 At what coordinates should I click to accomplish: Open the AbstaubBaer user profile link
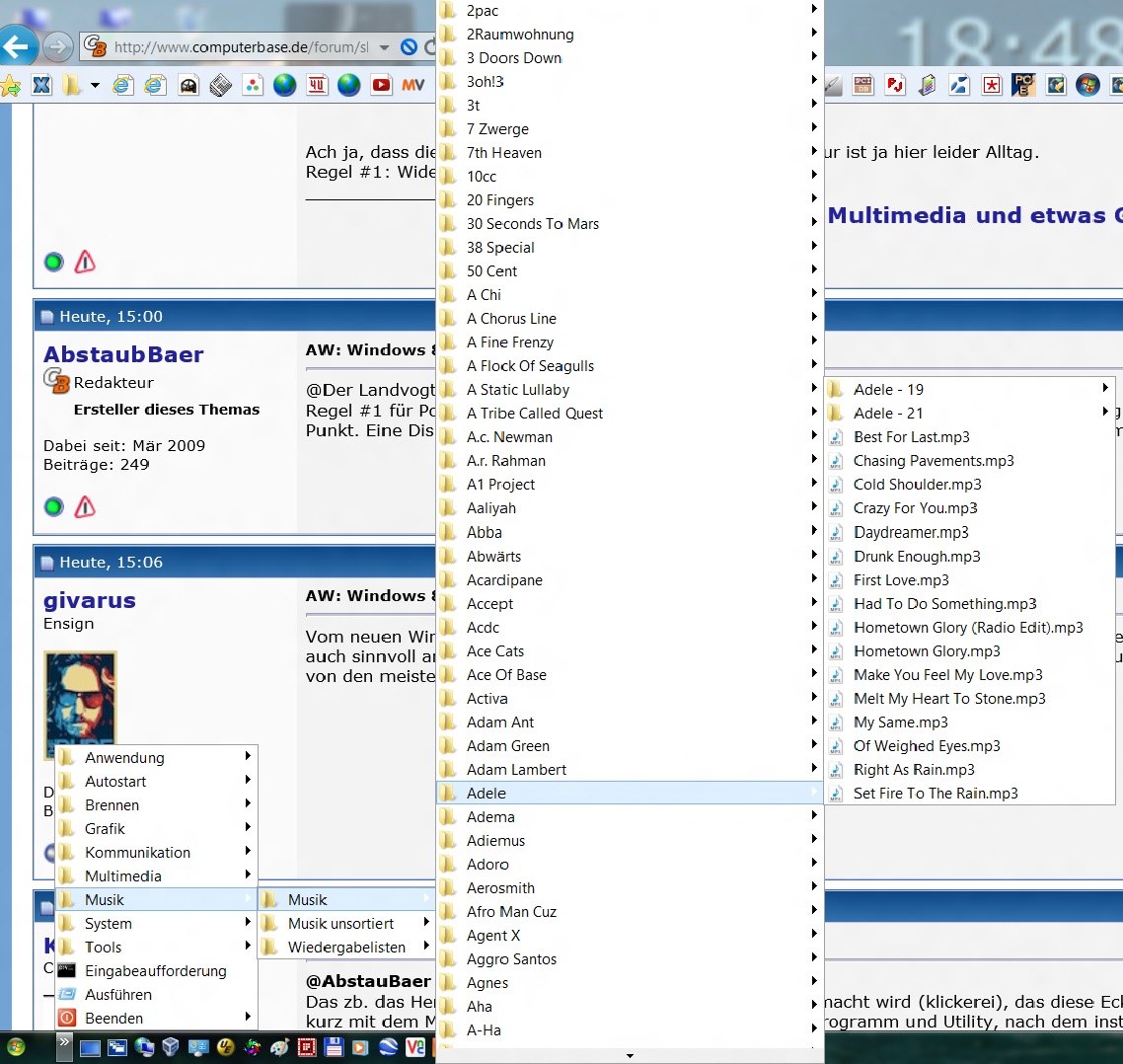coord(123,354)
